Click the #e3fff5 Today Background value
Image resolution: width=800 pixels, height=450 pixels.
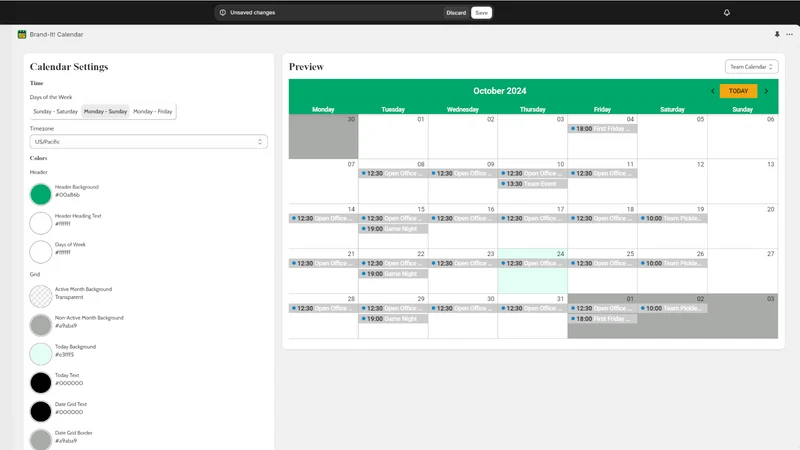[x=64, y=355]
